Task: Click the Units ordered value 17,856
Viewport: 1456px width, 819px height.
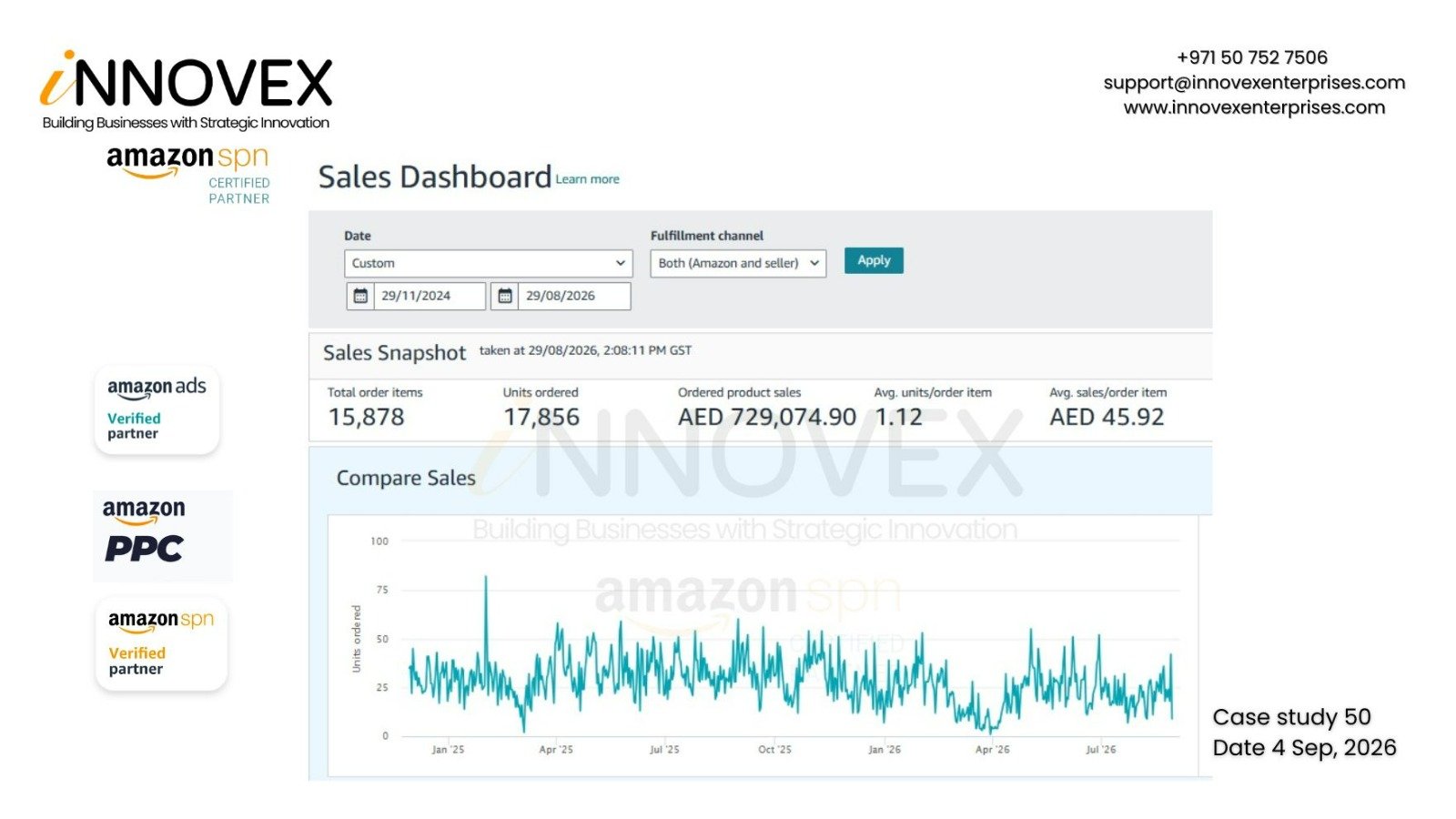Action: tap(541, 417)
